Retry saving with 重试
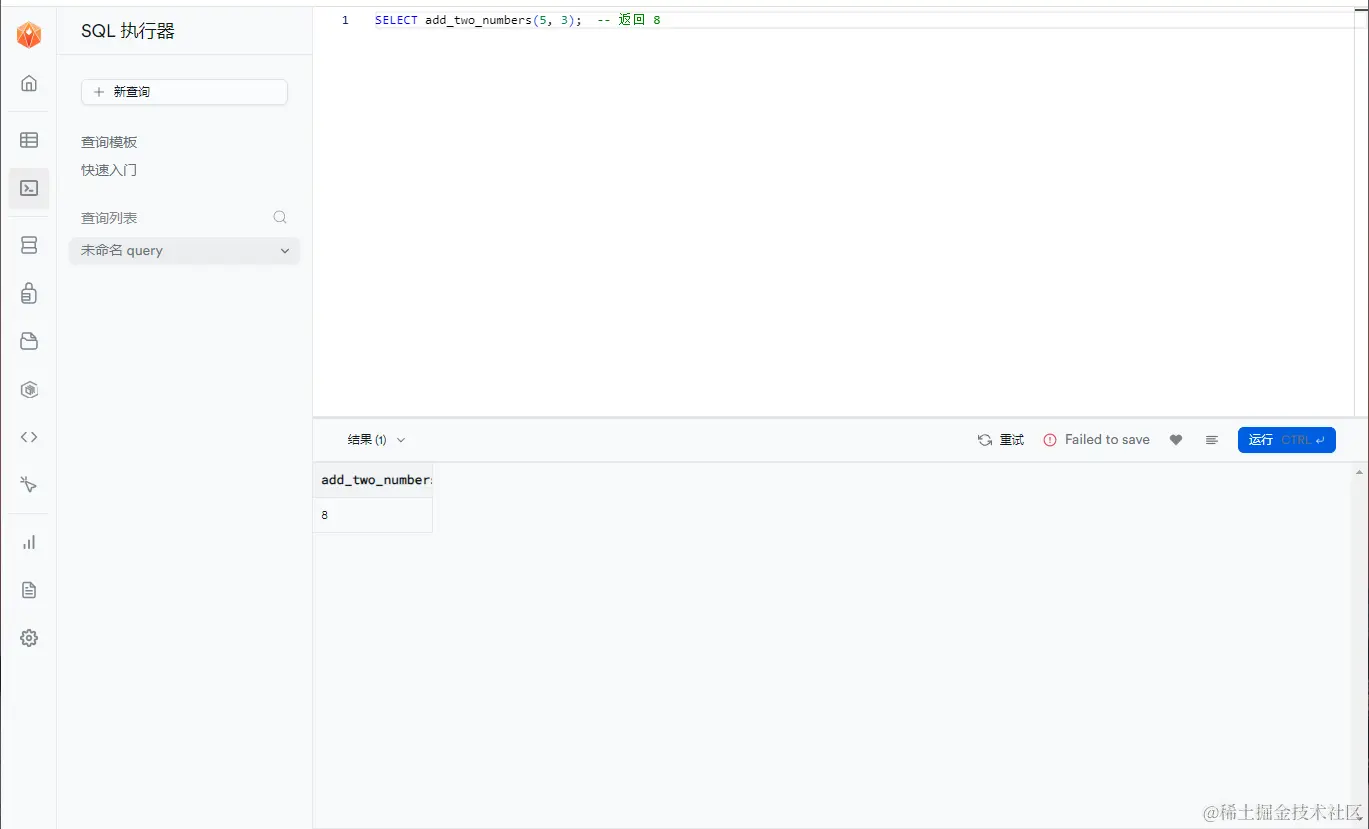The width and height of the screenshot is (1369, 829). [x=1001, y=440]
